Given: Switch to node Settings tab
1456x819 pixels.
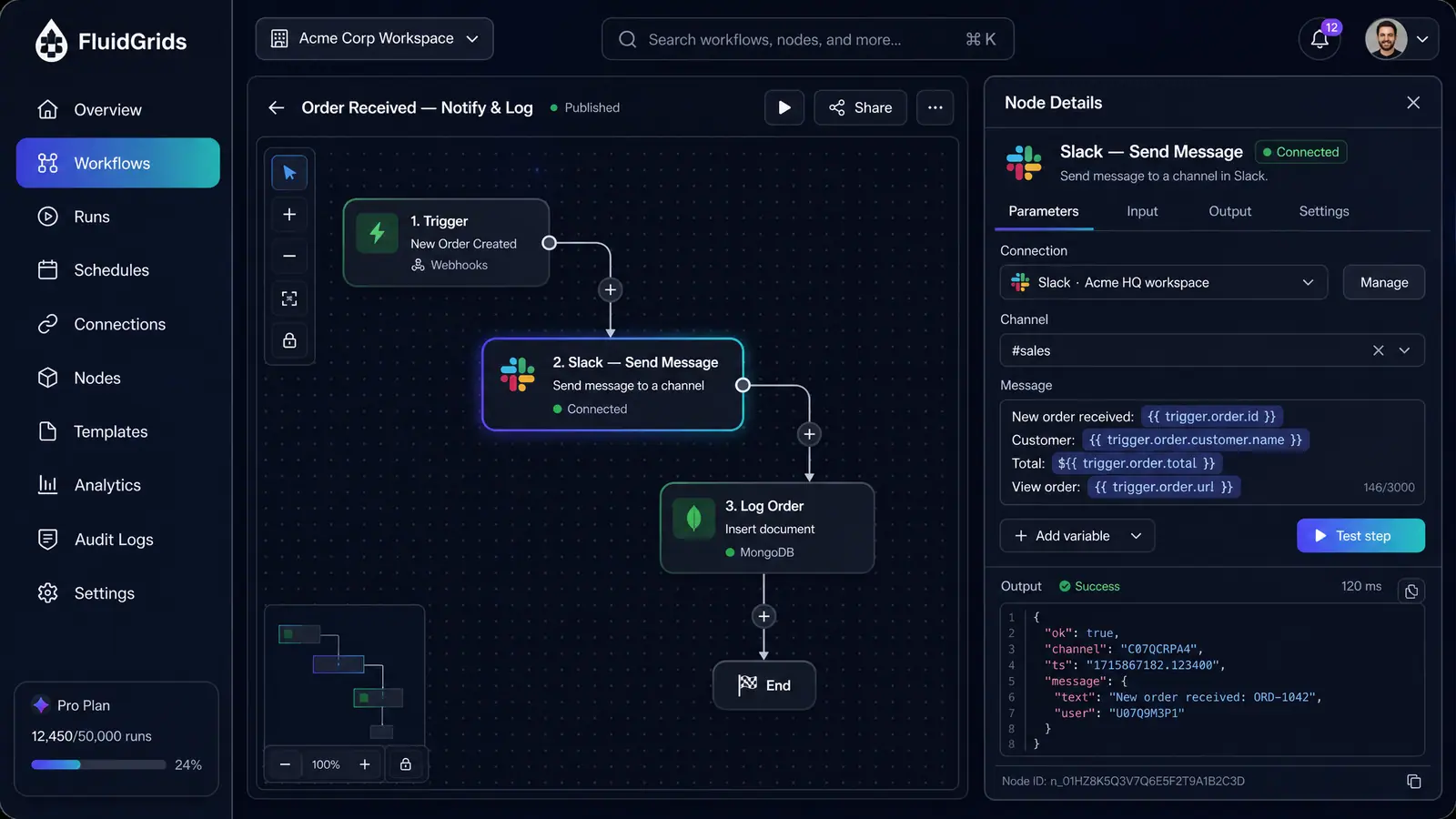Looking at the screenshot, I should tap(1324, 211).
